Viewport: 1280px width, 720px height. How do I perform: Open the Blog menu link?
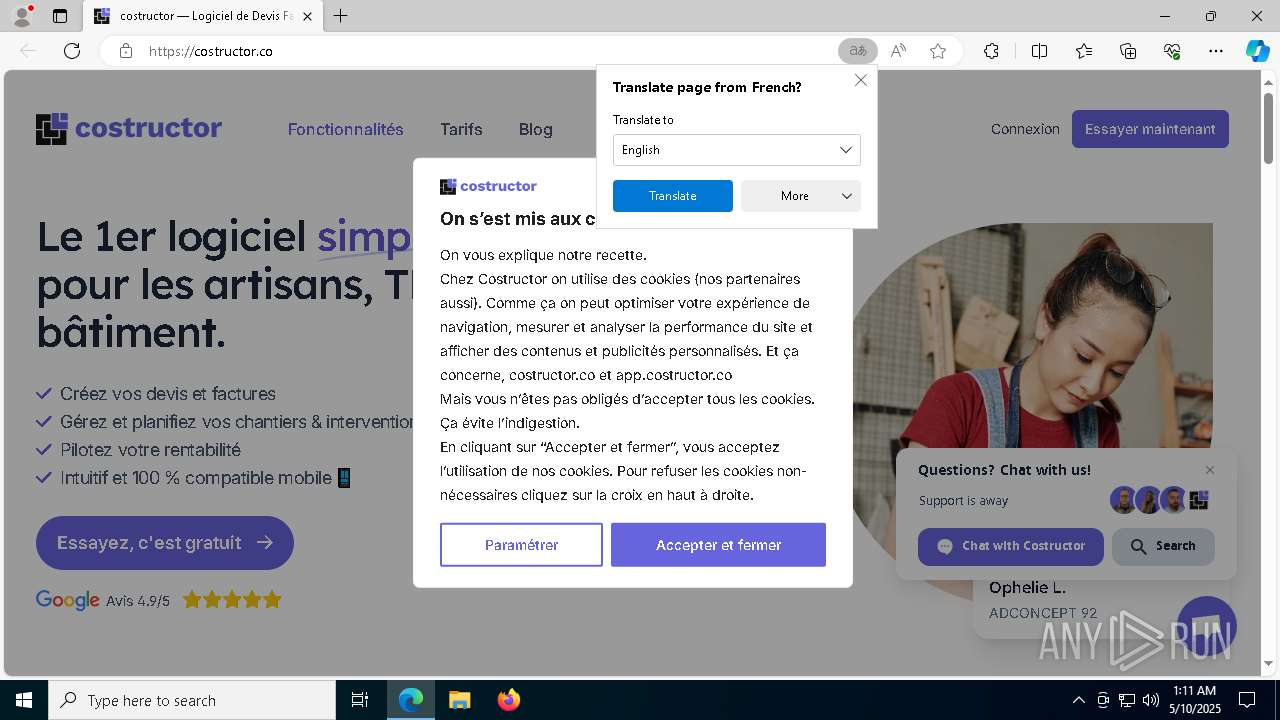(x=535, y=129)
